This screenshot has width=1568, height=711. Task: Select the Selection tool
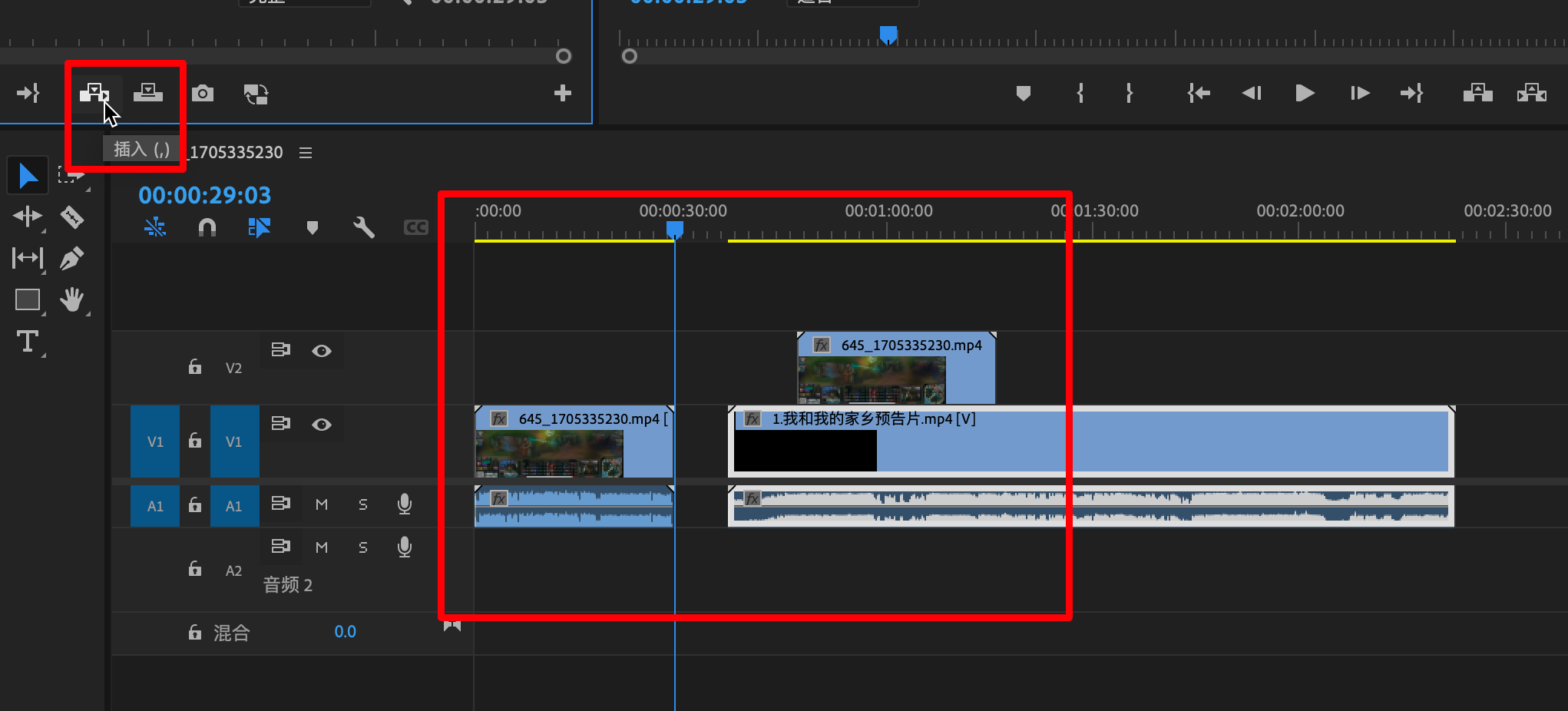point(28,176)
